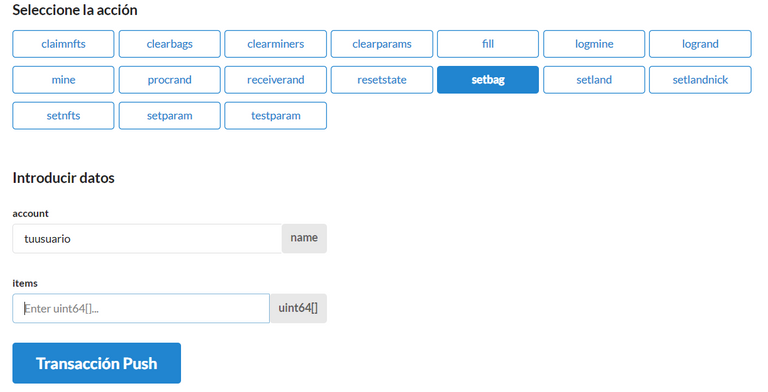768x392 pixels.
Task: Select the procrand action
Action: [x=169, y=80]
